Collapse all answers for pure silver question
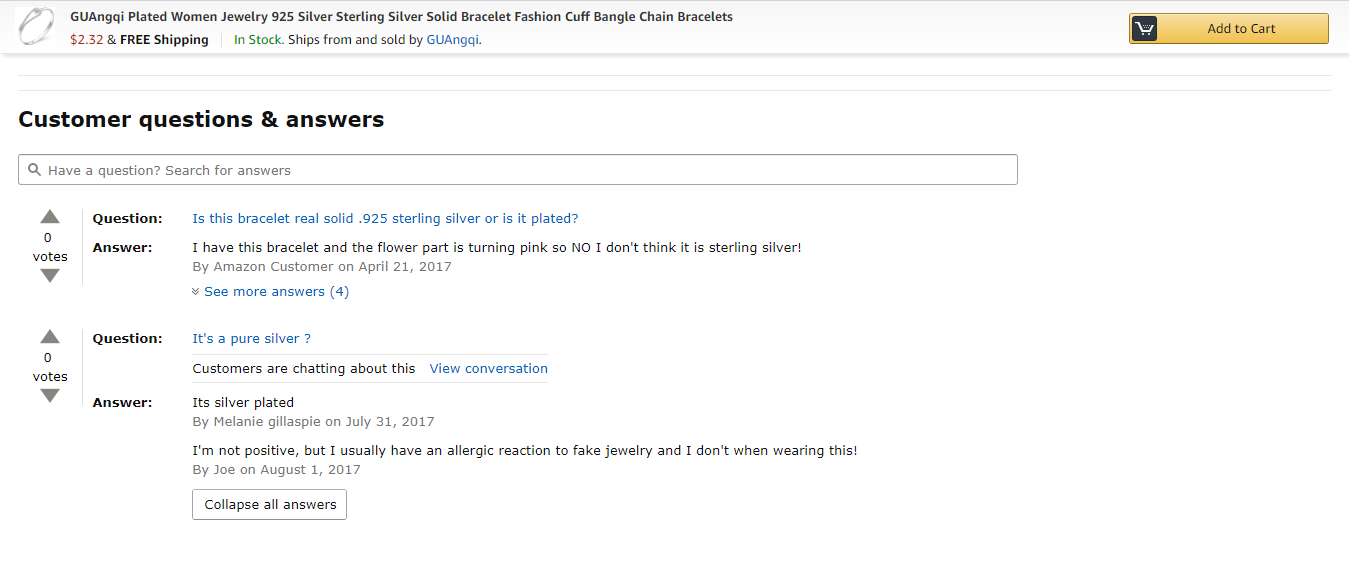Image resolution: width=1349 pixels, height=572 pixels. click(x=269, y=505)
